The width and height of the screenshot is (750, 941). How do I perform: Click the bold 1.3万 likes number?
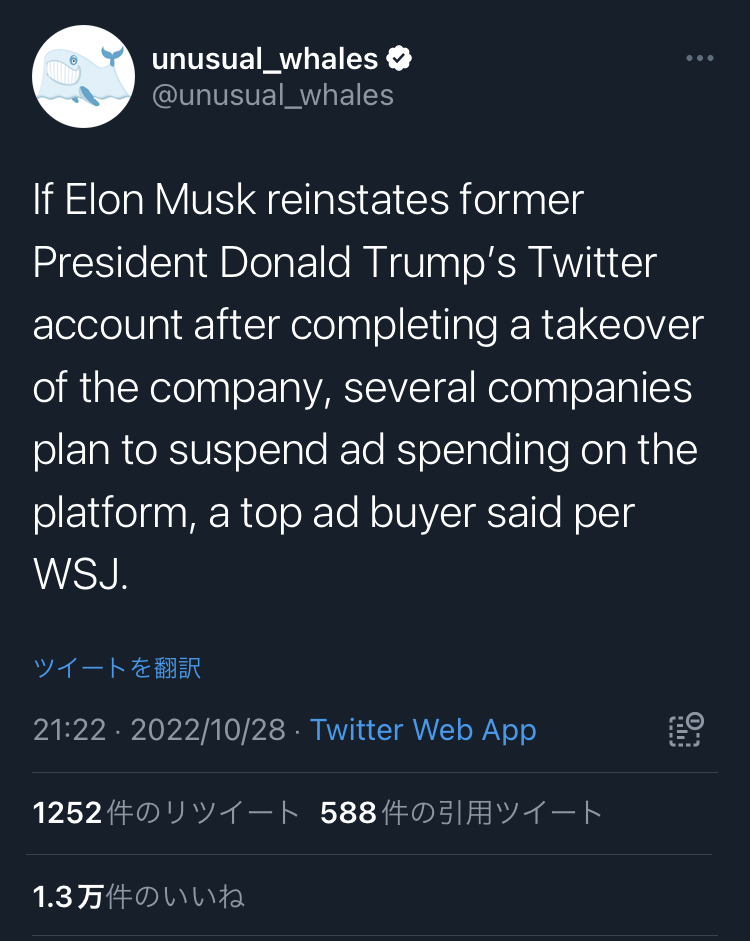pyautogui.click(x=67, y=896)
